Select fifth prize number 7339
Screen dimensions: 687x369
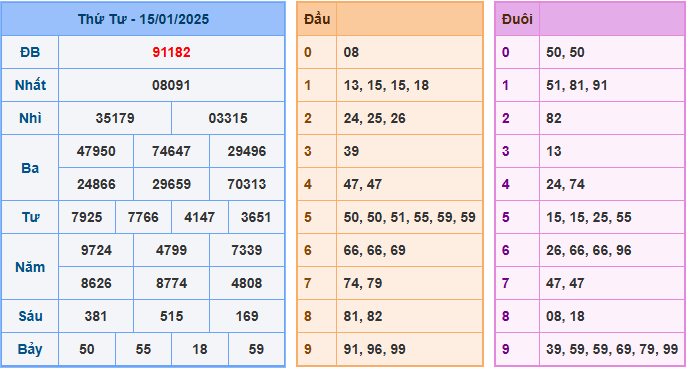247,250
